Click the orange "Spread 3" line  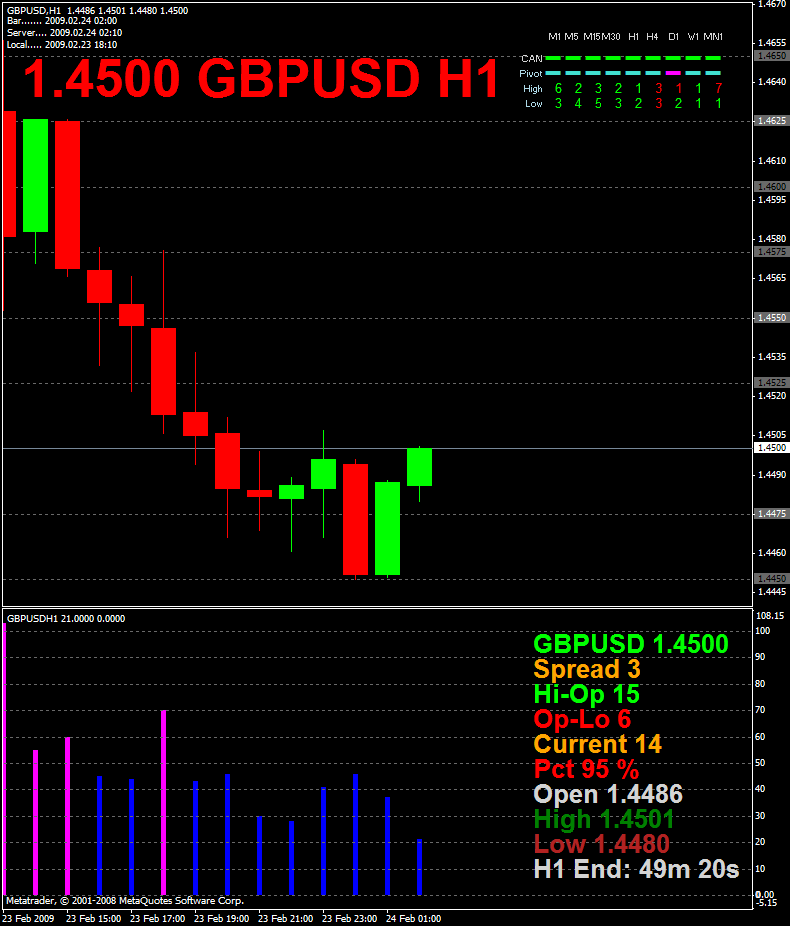click(587, 670)
